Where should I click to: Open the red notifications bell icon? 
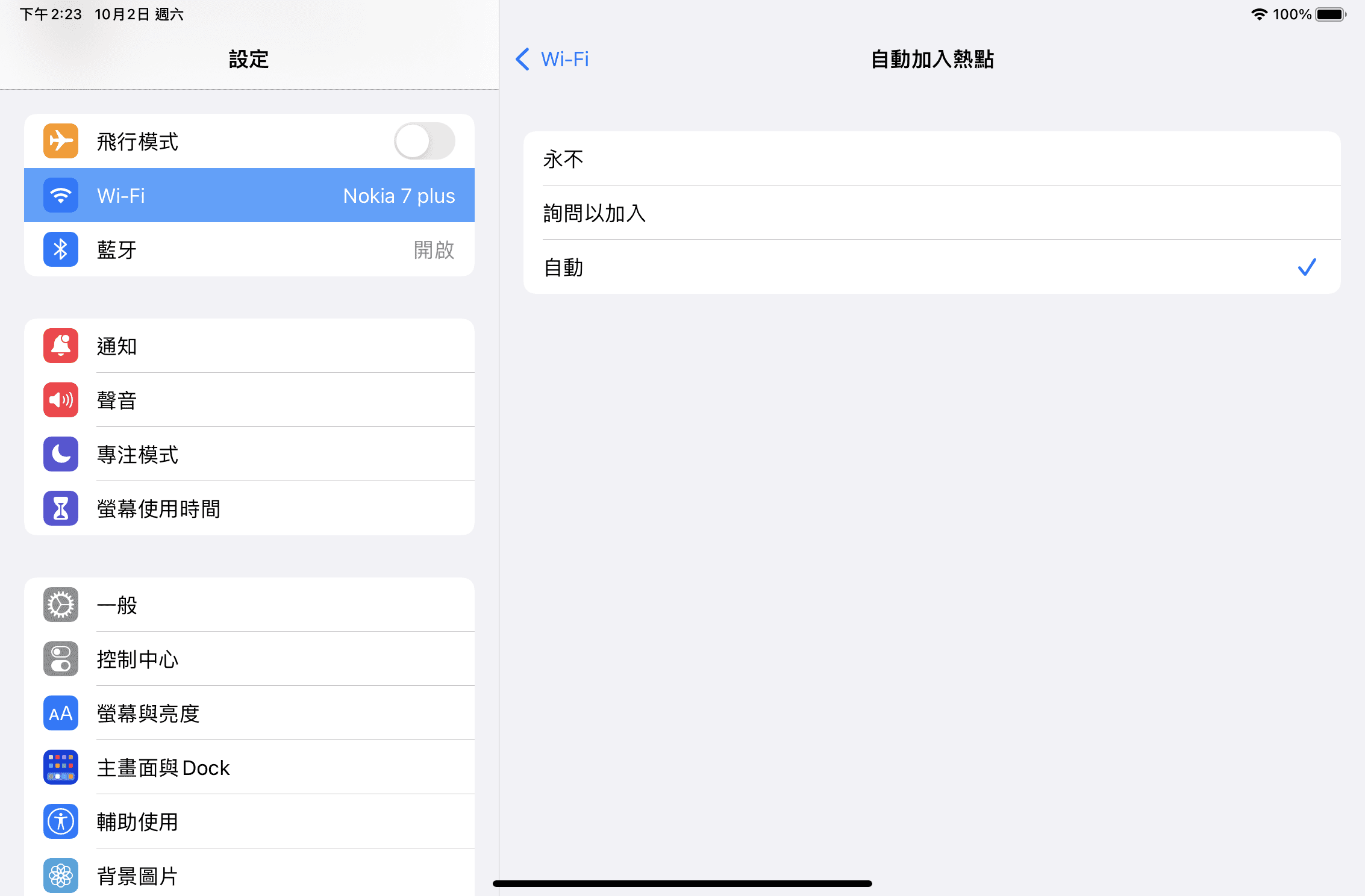(61, 346)
